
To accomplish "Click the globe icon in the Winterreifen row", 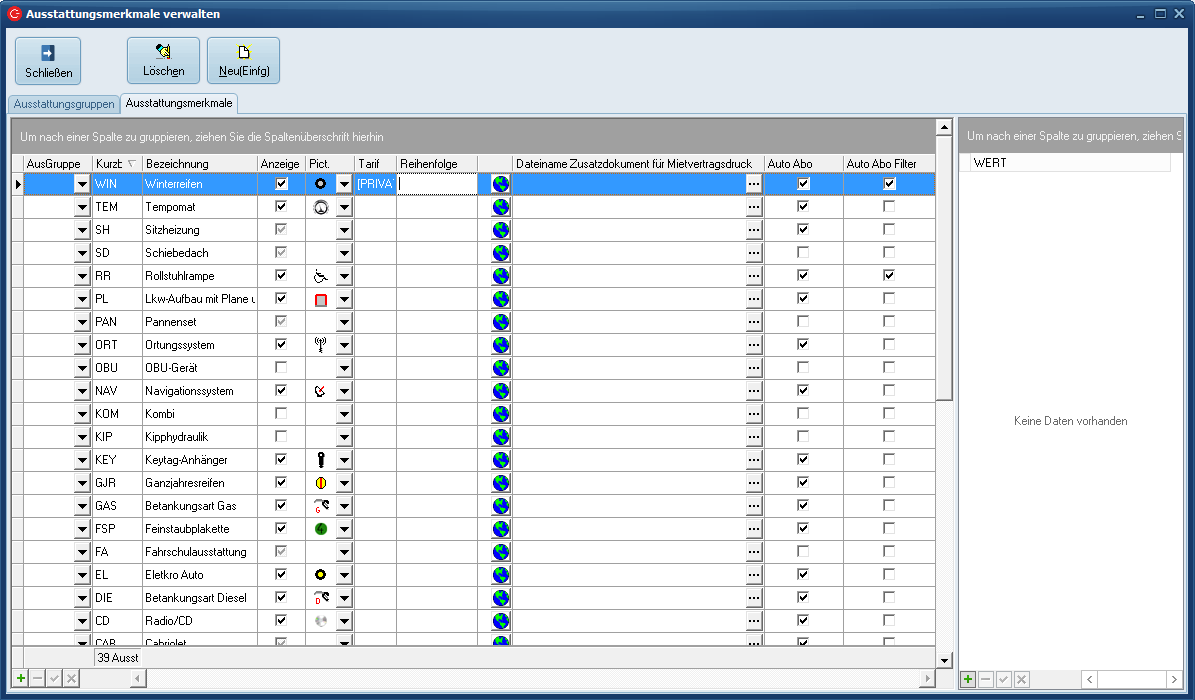I will coord(501,184).
